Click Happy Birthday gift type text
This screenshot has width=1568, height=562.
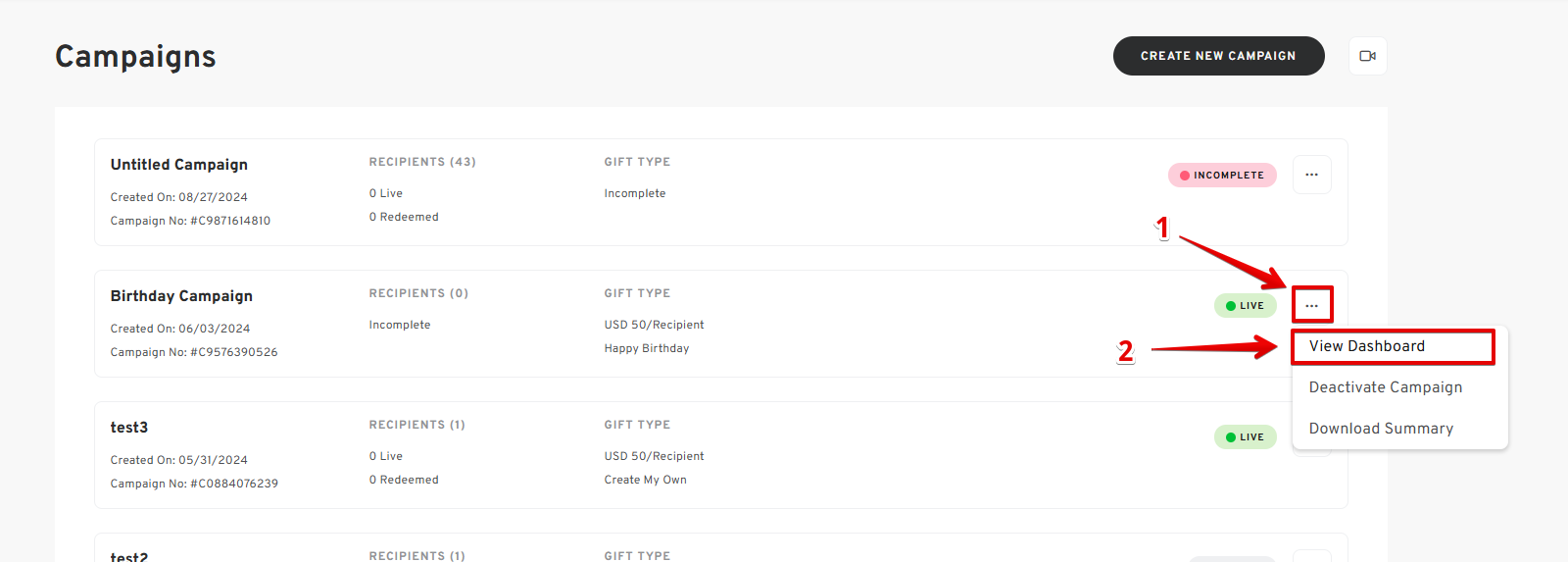(x=647, y=348)
